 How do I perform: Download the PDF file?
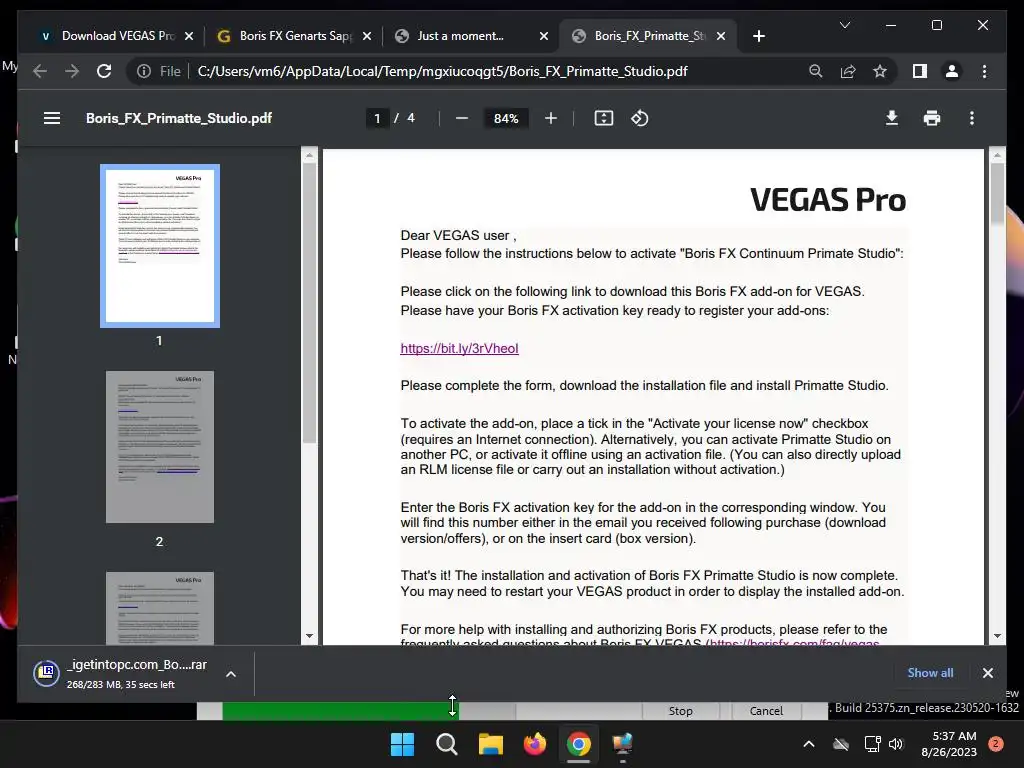pos(891,118)
